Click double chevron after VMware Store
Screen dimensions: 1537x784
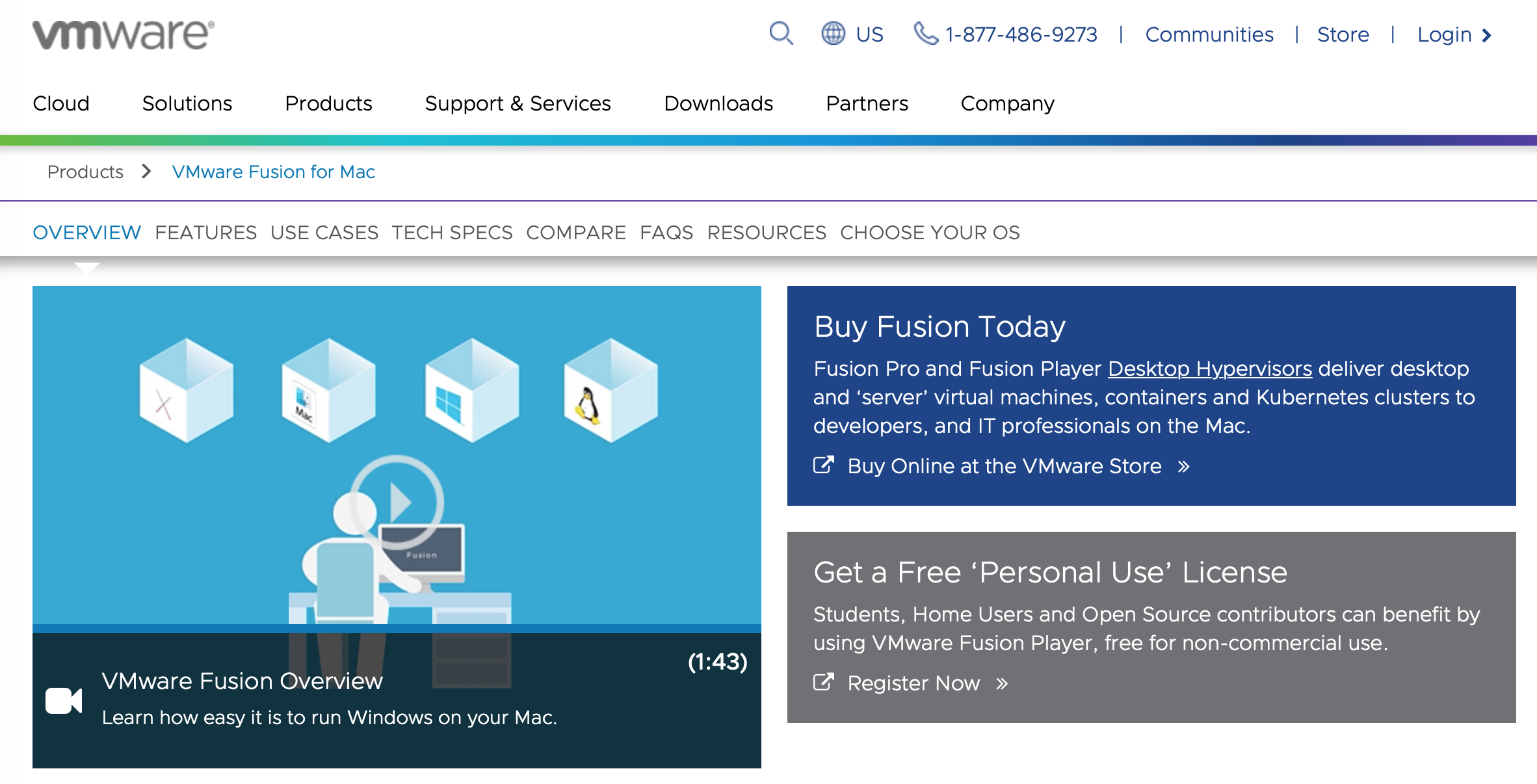point(1184,466)
